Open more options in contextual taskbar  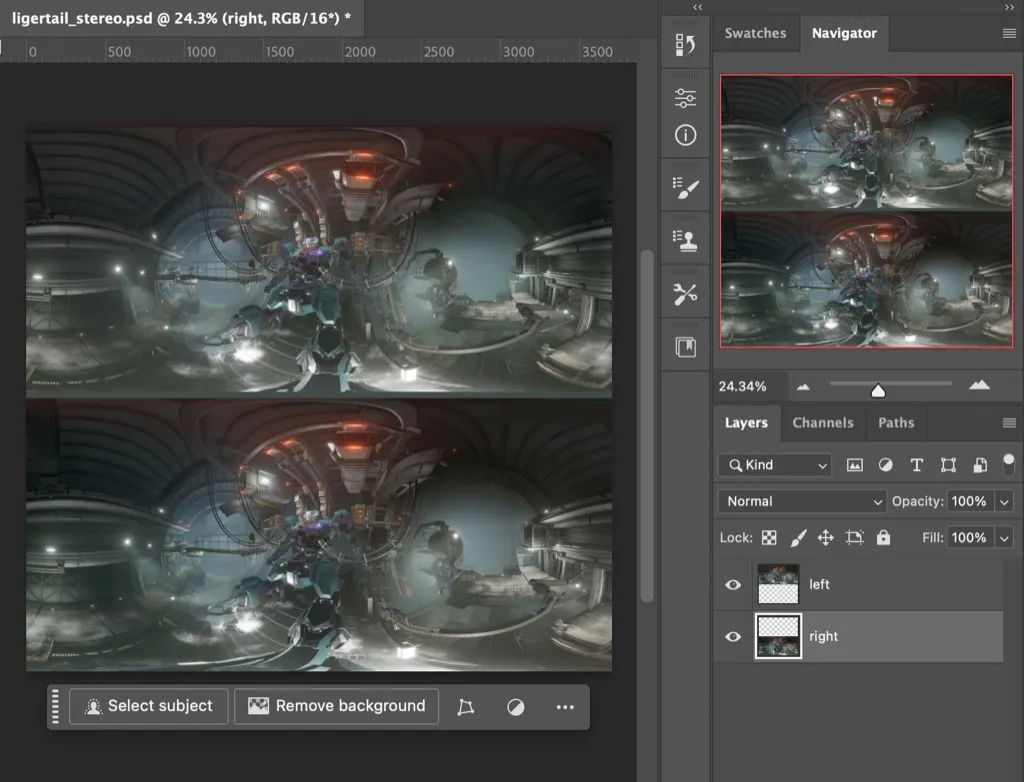click(x=565, y=707)
